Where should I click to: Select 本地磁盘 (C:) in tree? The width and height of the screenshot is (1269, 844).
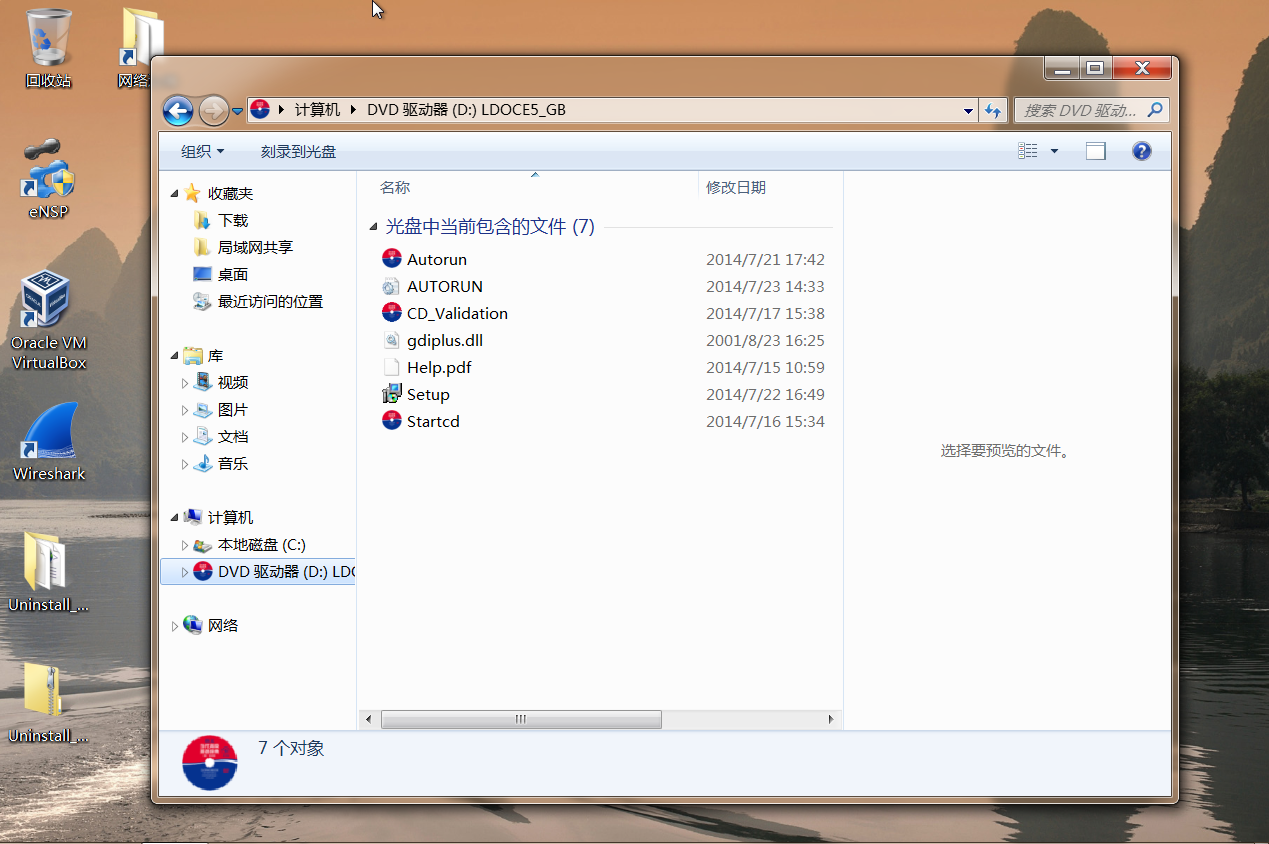(261, 545)
